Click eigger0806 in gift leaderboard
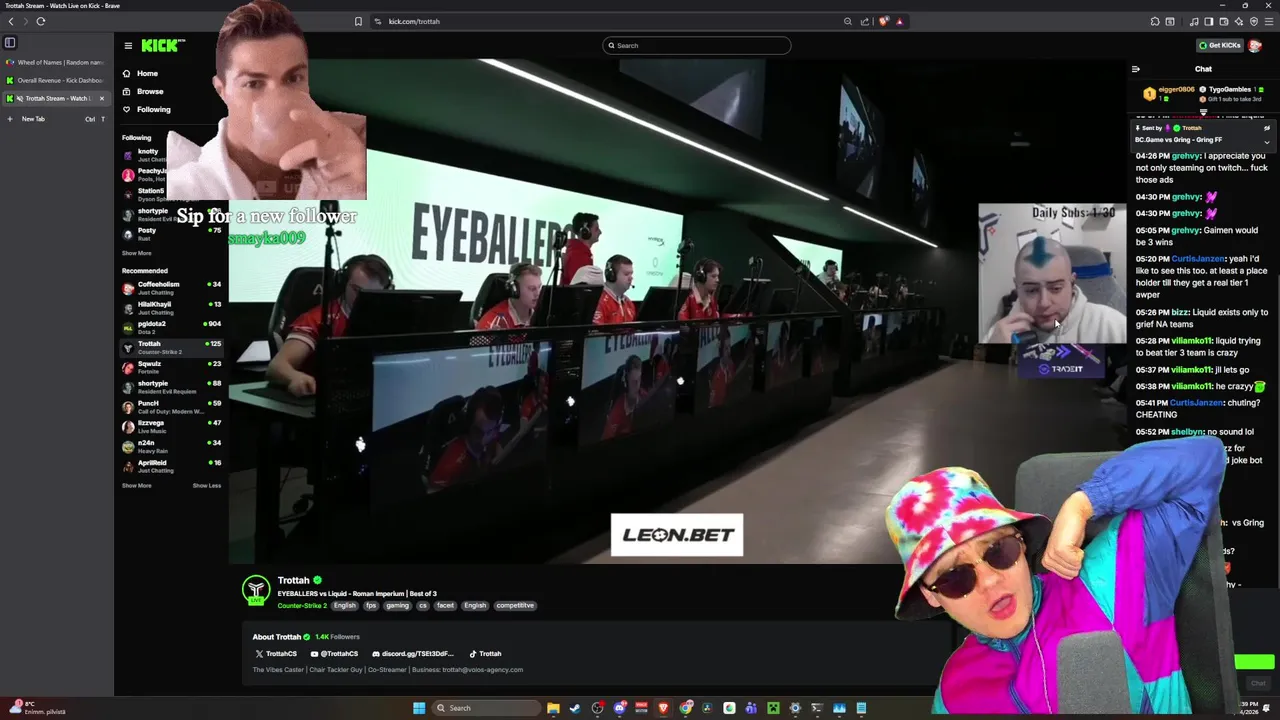The width and height of the screenshot is (1280, 720). point(1176,90)
